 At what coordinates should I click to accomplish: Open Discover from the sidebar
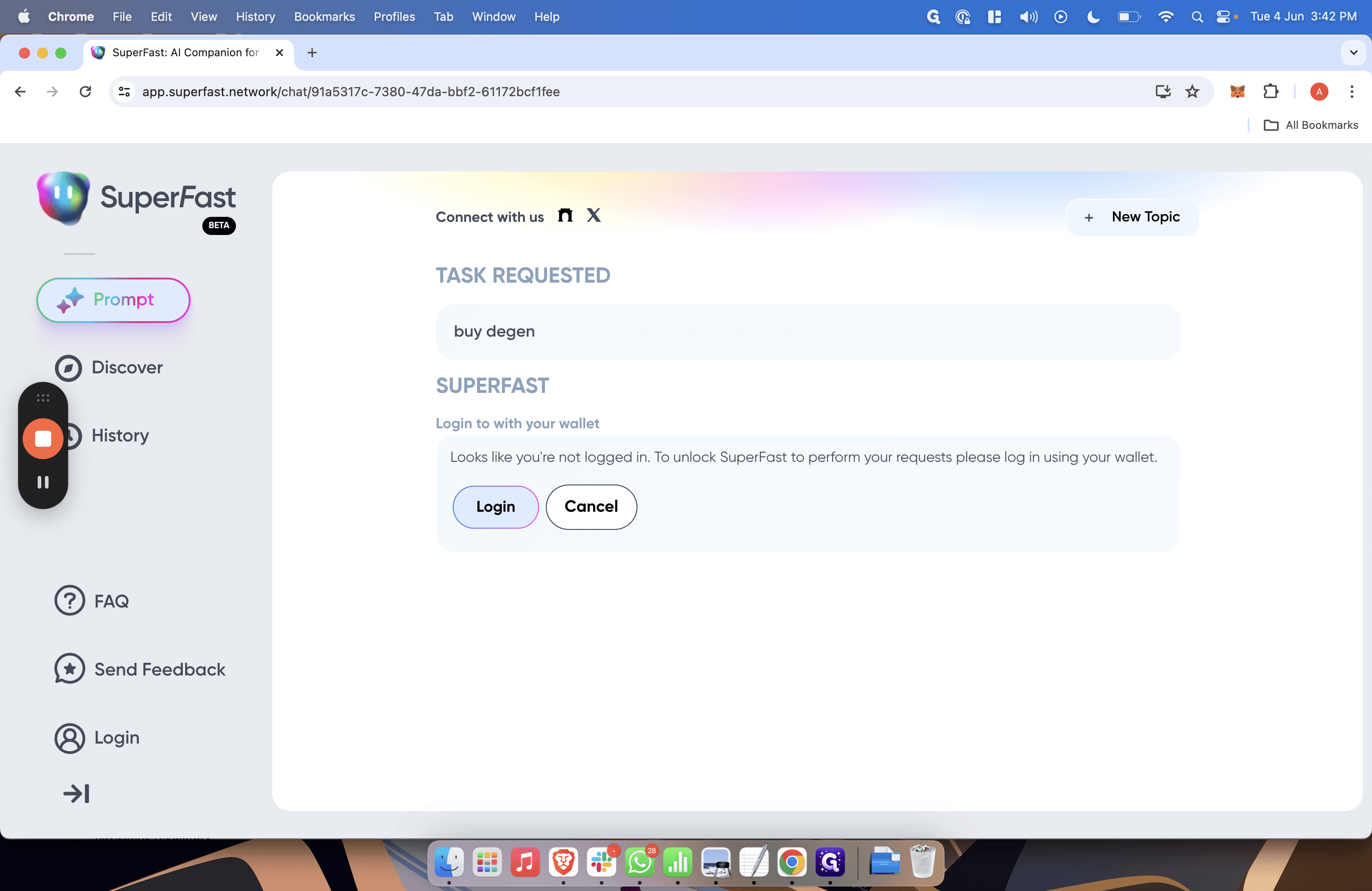[x=108, y=367]
